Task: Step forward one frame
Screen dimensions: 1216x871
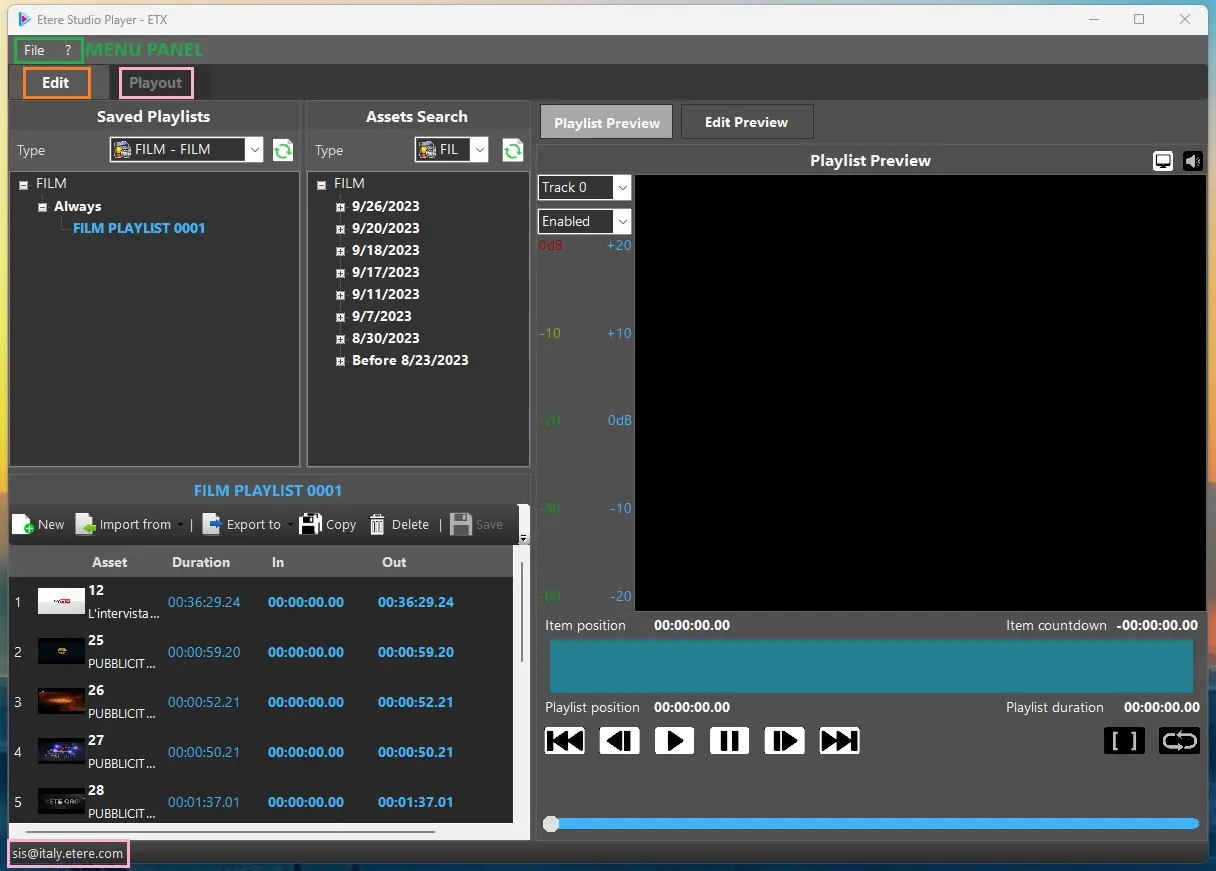Action: coord(784,741)
